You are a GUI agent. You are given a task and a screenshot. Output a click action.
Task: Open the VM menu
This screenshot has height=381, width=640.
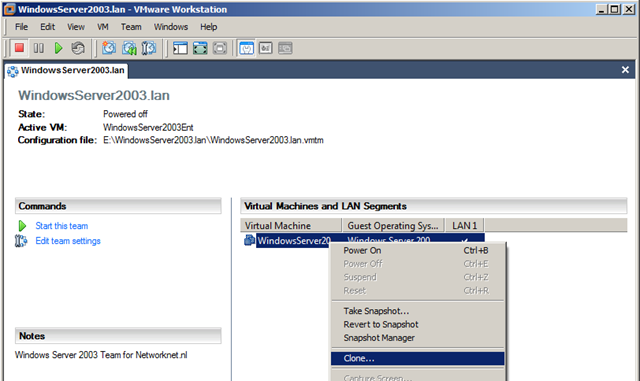[x=103, y=27]
